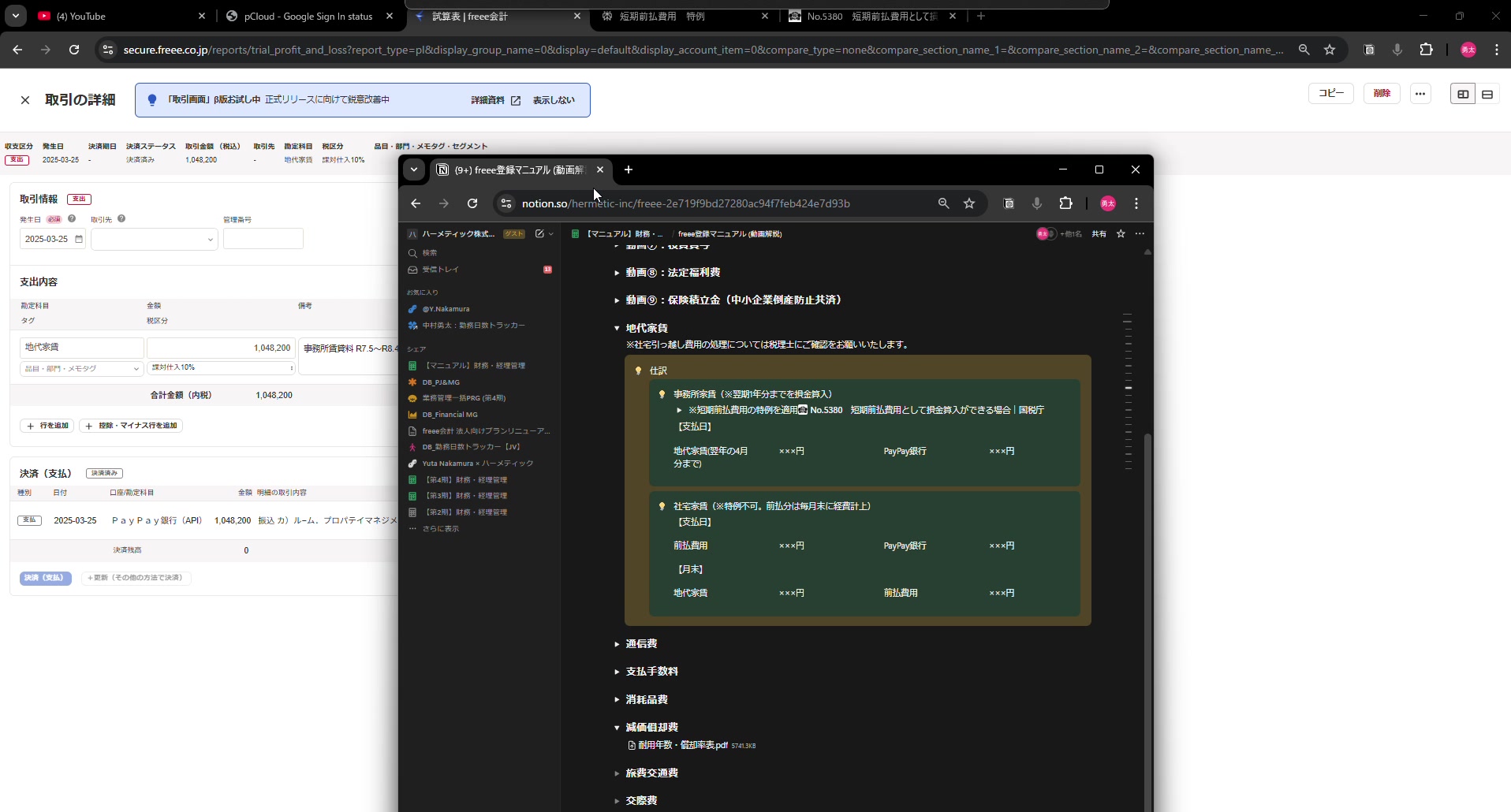Open the 取引先 dropdown

[x=155, y=239]
